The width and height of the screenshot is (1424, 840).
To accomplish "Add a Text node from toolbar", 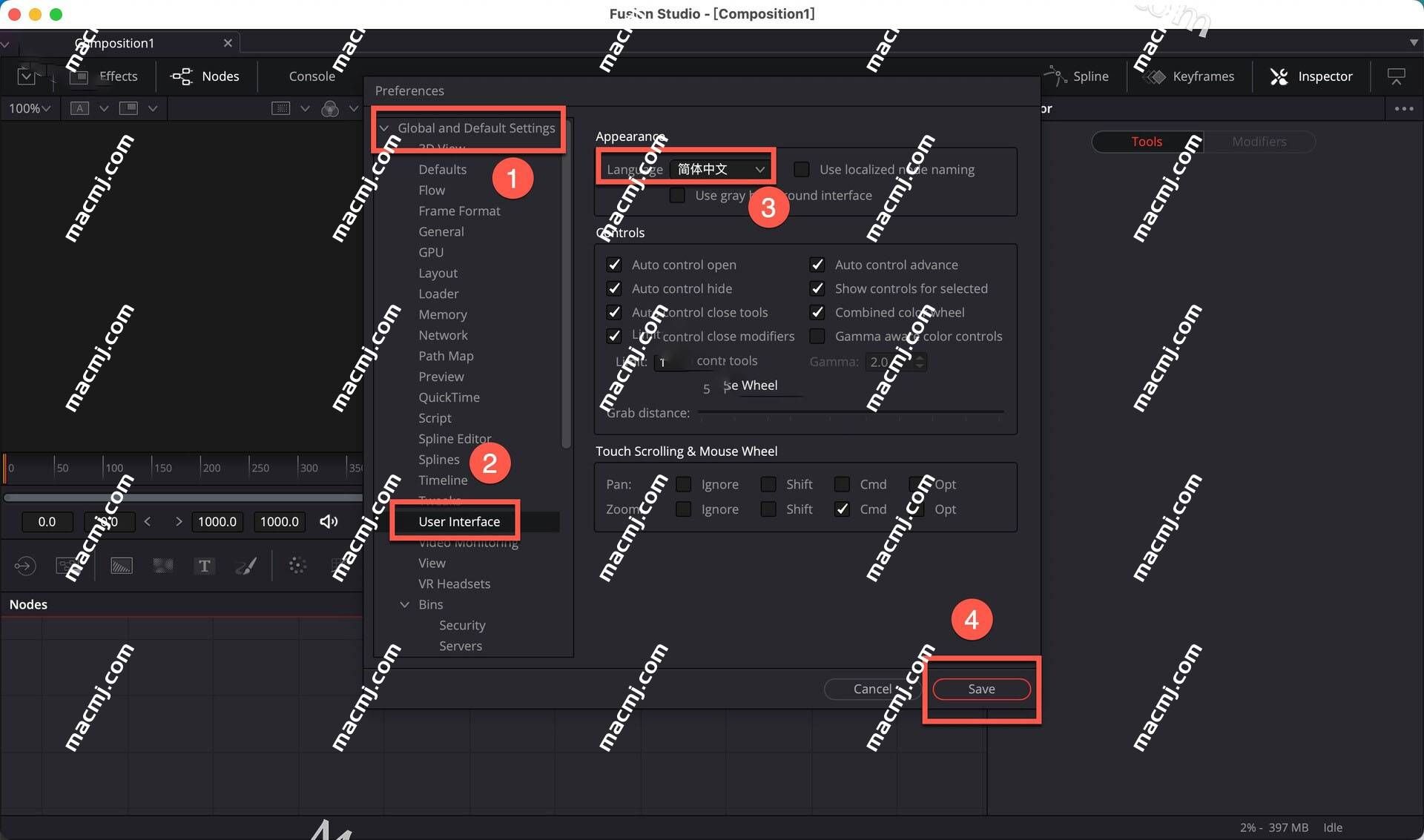I will [x=204, y=566].
